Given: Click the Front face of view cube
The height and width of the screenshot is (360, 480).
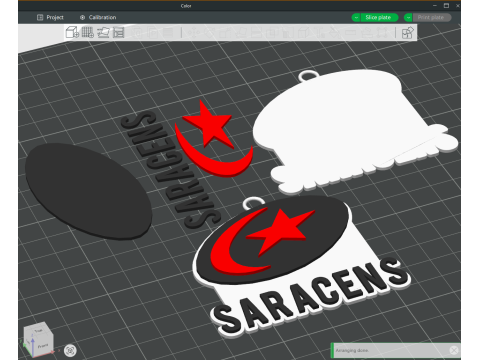Looking at the screenshot, I should point(43,346).
